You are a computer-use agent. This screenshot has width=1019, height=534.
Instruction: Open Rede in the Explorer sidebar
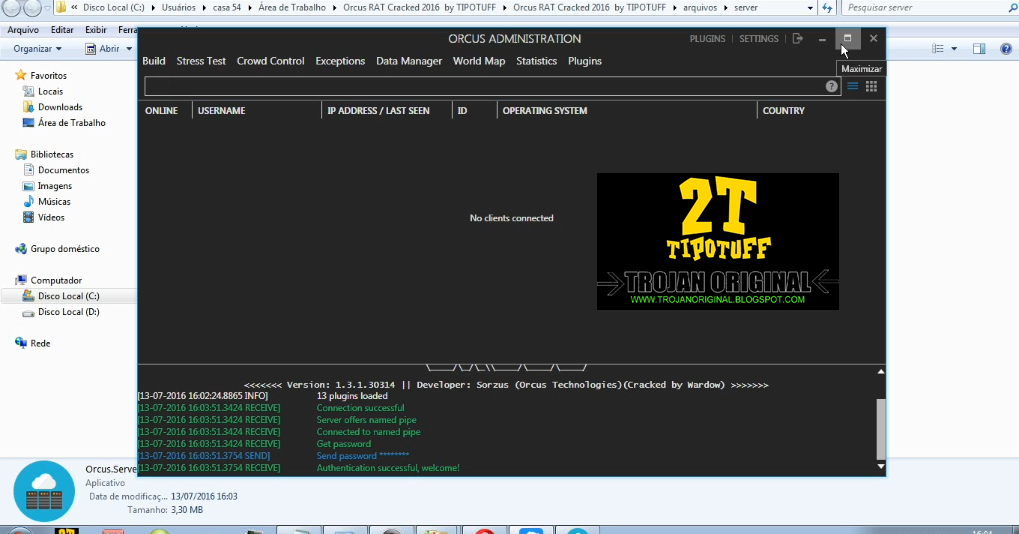tap(40, 343)
